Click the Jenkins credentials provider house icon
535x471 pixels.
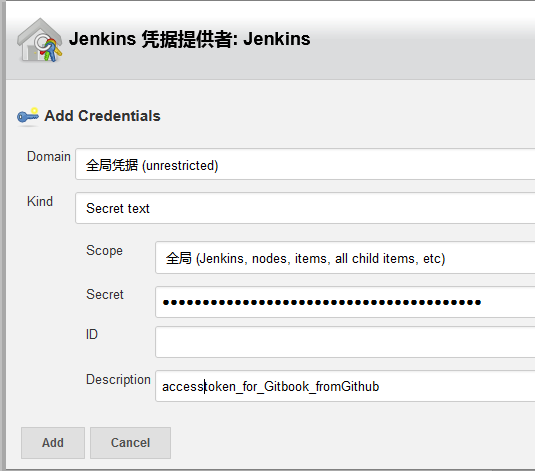click(40, 40)
